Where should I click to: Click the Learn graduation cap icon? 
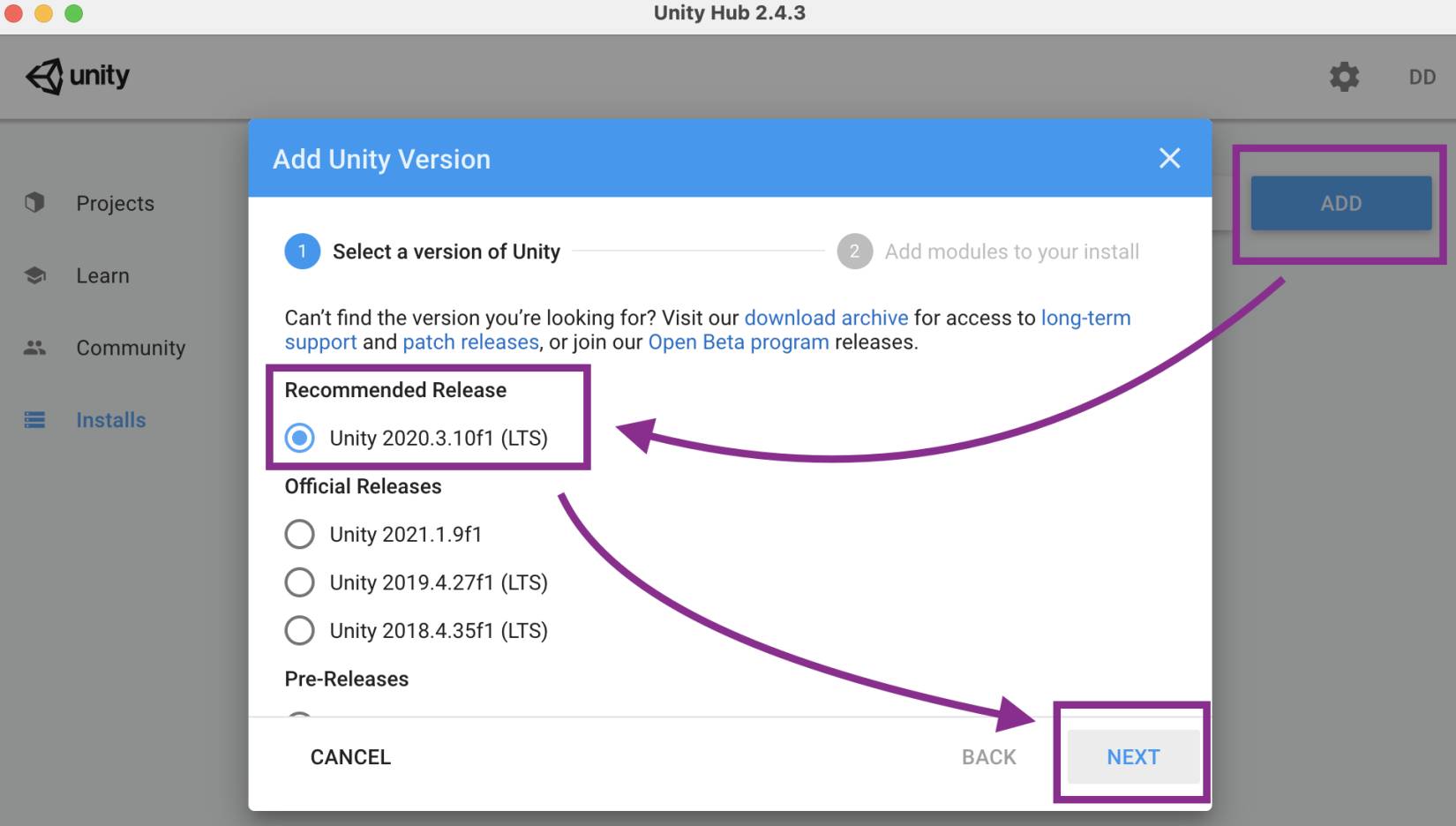point(34,275)
